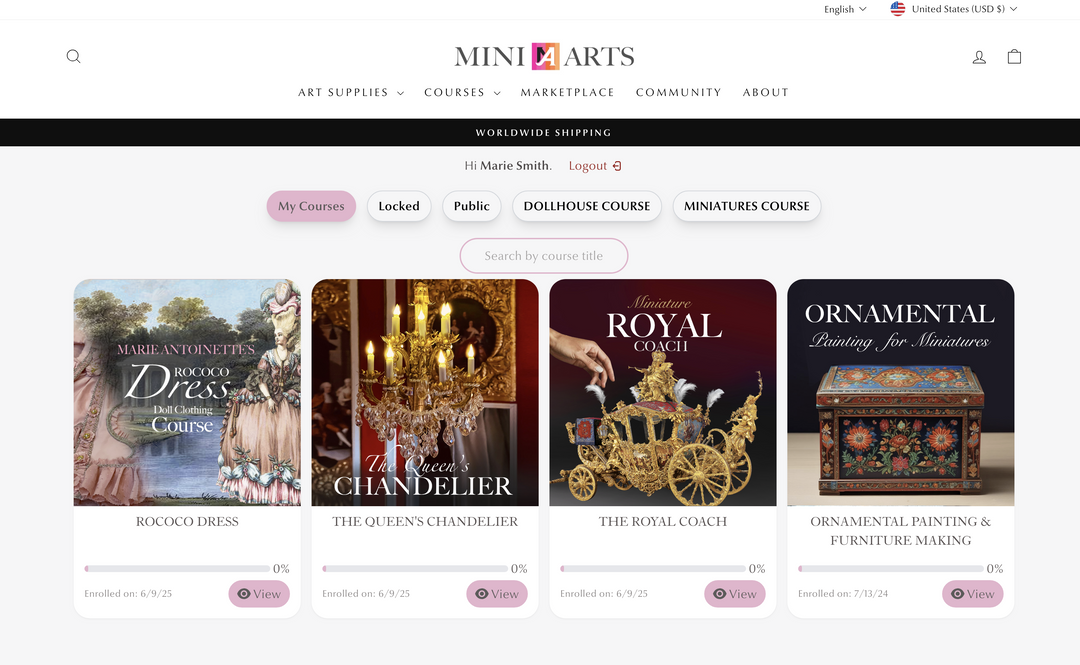Click the Ornamental Painting progress bar
1080x665 pixels.
(x=890, y=569)
